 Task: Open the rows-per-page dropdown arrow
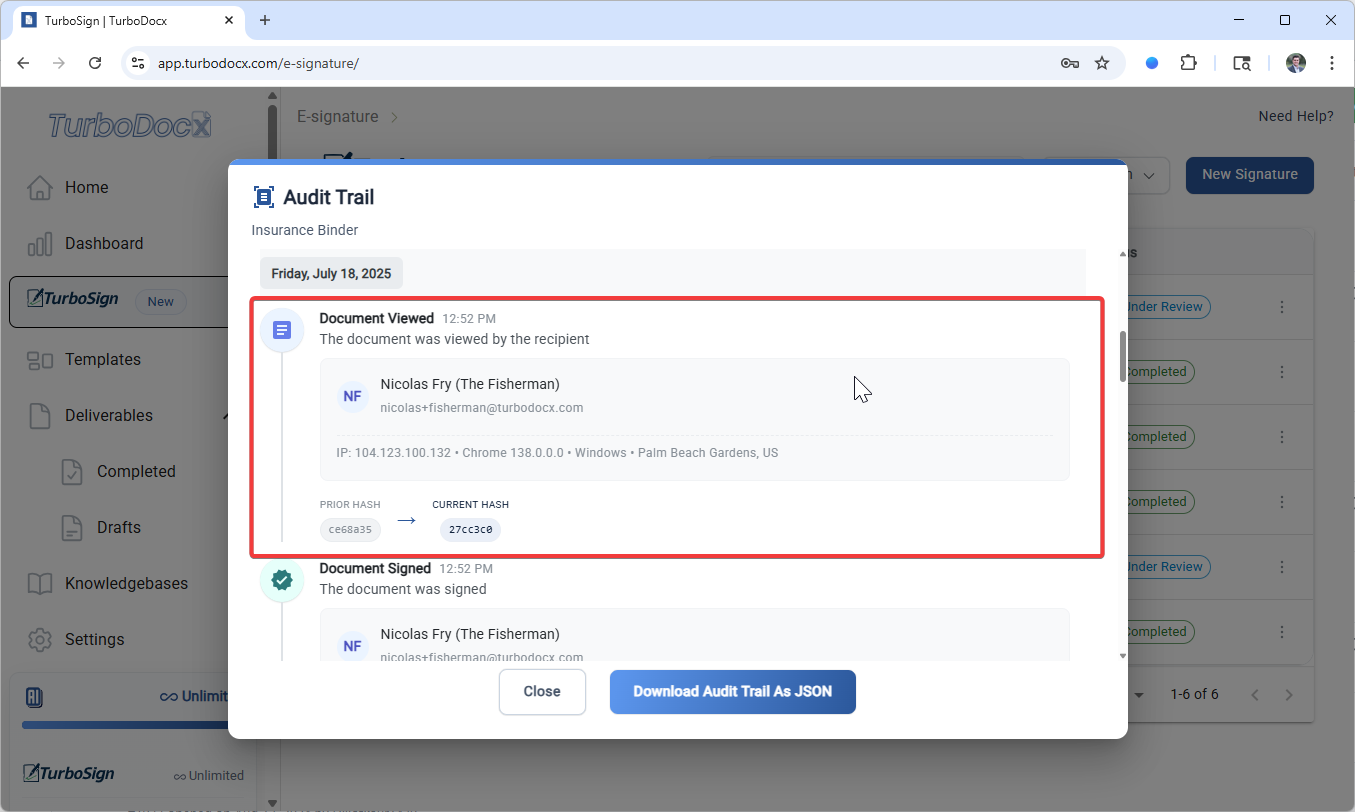1139,694
